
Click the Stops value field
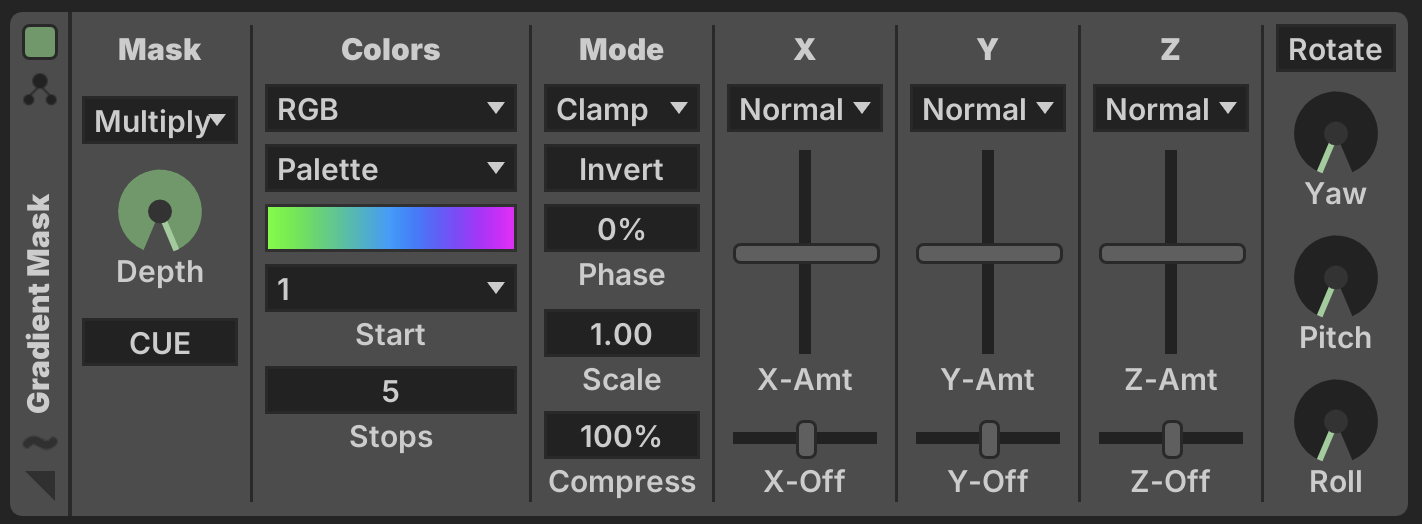tap(390, 390)
